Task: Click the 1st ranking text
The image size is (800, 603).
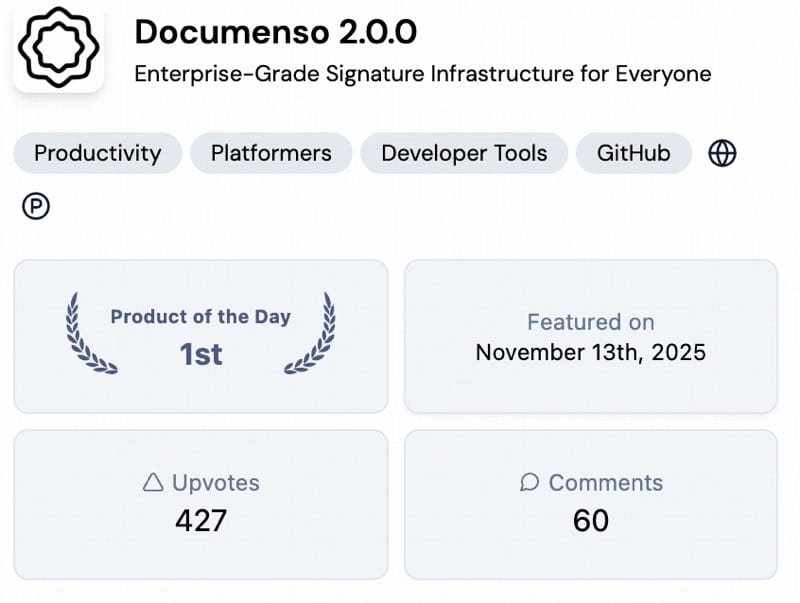Action: (201, 354)
